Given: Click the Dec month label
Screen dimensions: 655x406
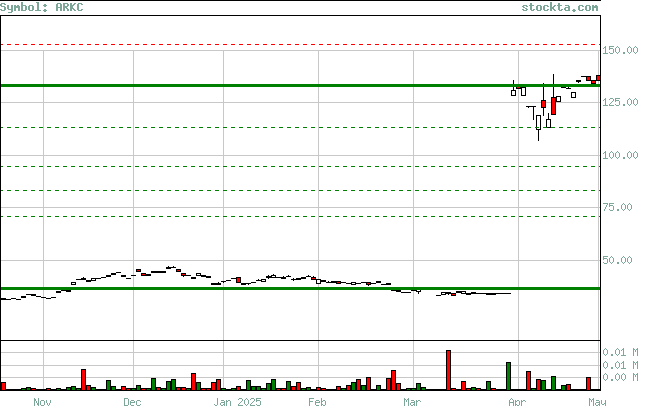Looking at the screenshot, I should [x=132, y=401].
